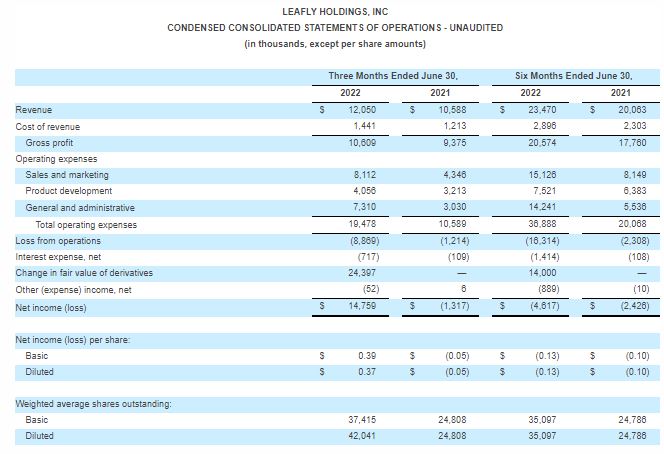Click the Net income (loss) per share heading

pyautogui.click(x=74, y=340)
